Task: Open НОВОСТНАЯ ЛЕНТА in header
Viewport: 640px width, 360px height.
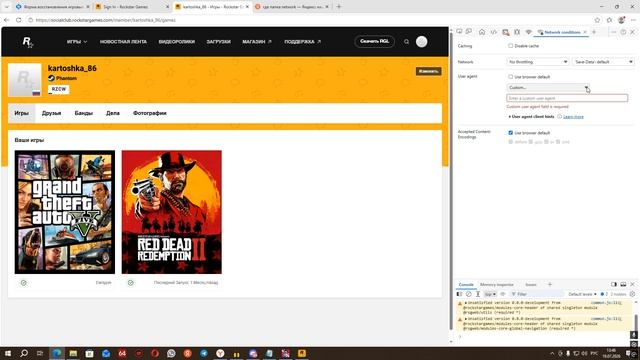Action: click(123, 42)
